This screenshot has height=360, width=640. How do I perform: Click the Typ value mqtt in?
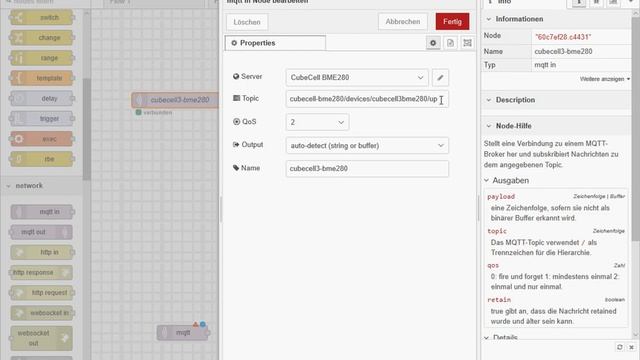(545, 65)
